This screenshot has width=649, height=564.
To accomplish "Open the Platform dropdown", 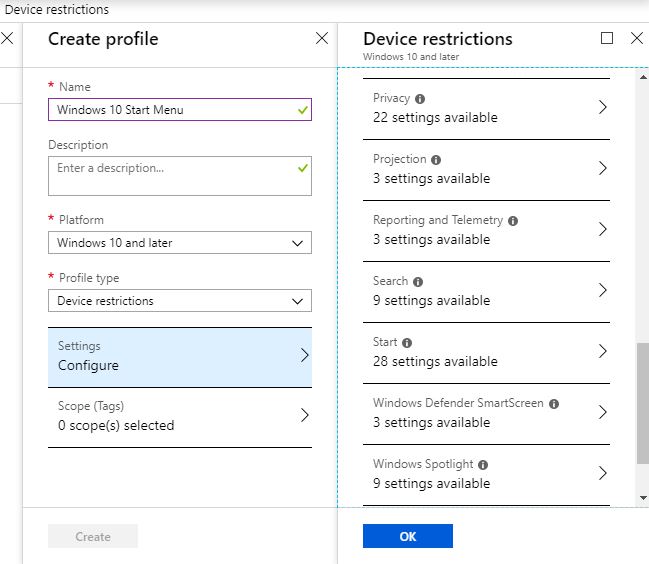I will pos(180,243).
